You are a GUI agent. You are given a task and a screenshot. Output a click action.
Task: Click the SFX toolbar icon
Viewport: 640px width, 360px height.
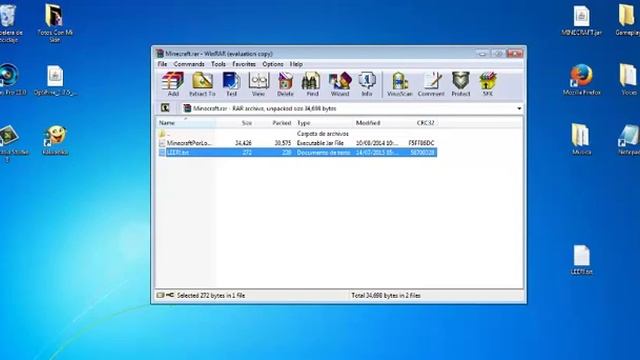tap(488, 84)
